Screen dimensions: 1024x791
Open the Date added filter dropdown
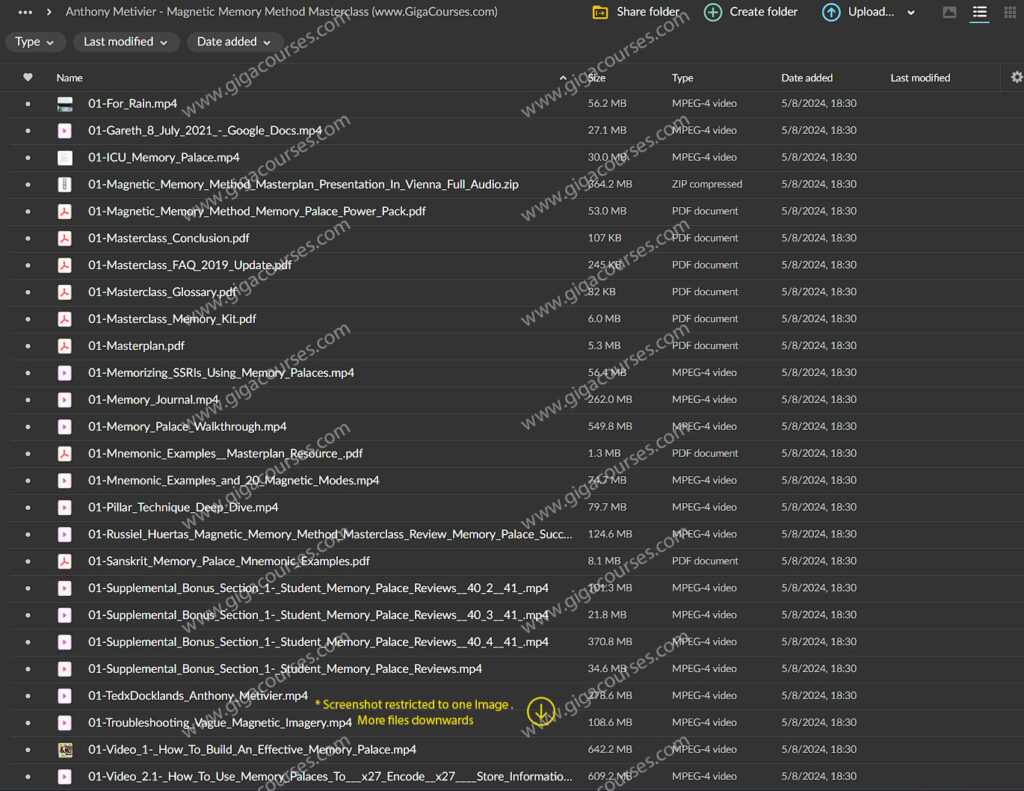click(234, 42)
